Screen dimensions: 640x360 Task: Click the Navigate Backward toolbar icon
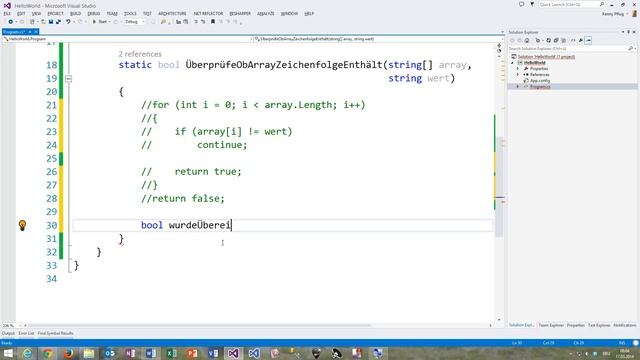[10, 22]
